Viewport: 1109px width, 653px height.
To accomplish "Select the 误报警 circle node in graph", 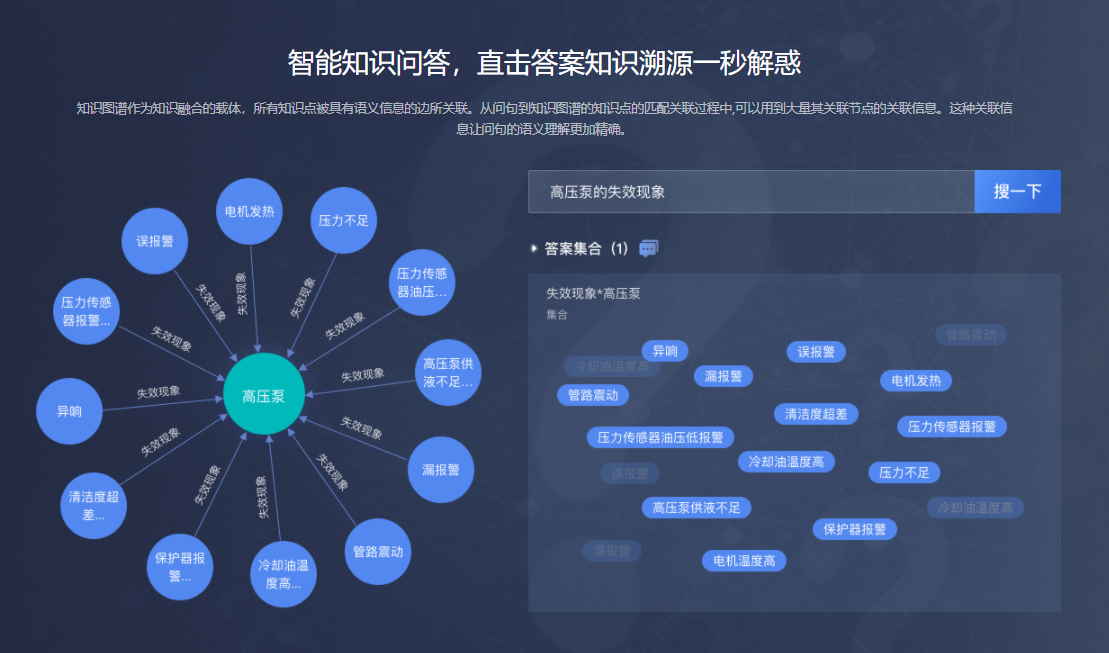I will point(155,241).
